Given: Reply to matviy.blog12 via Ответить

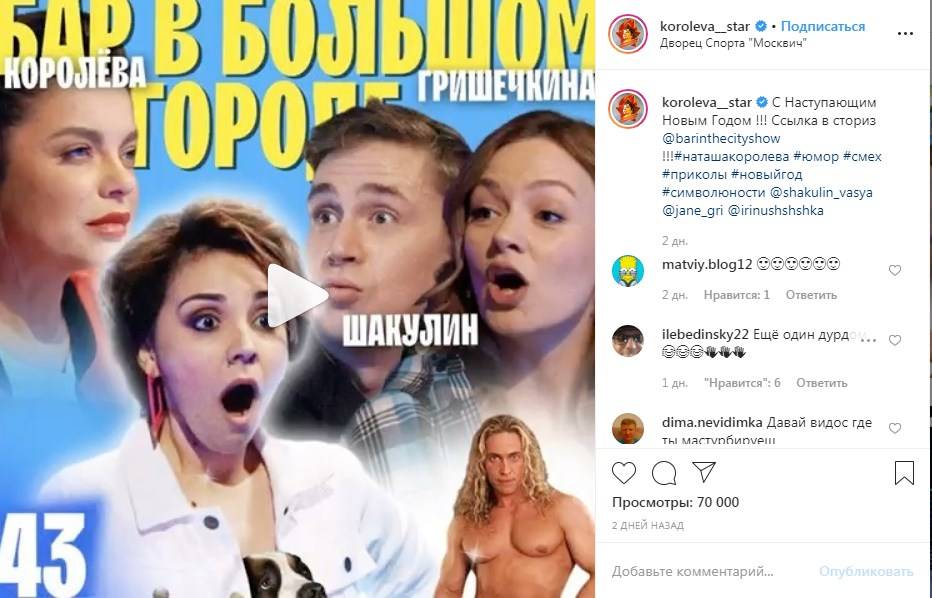Looking at the screenshot, I should tap(811, 295).
